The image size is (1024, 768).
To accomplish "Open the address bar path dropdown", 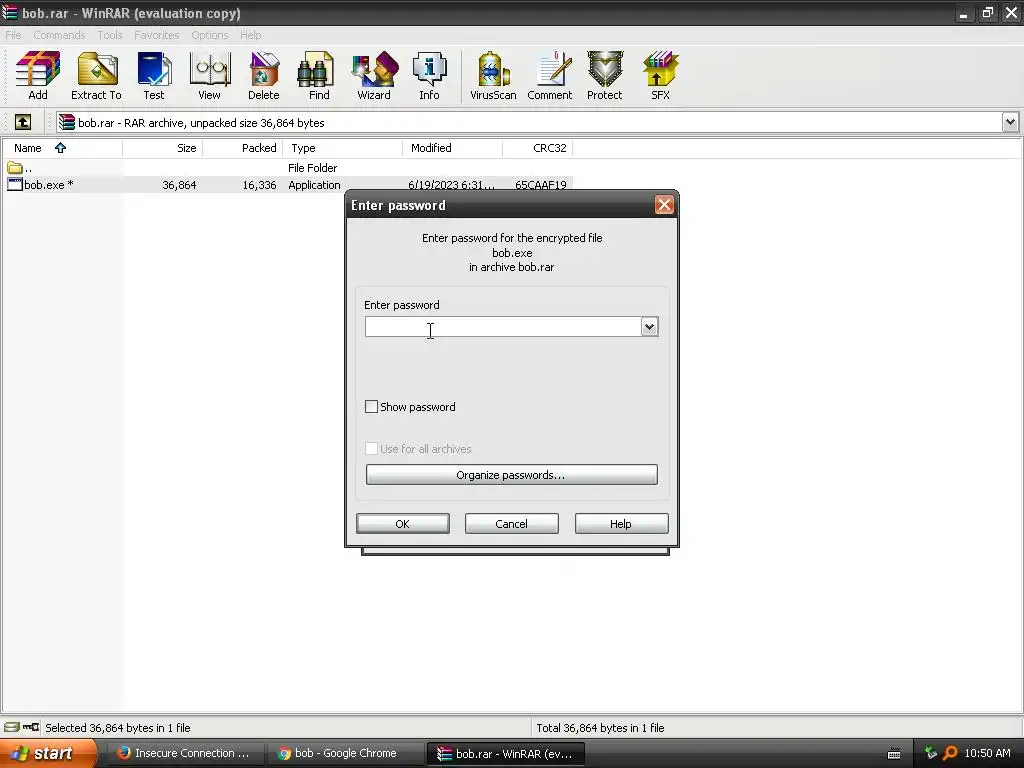I will (1010, 122).
